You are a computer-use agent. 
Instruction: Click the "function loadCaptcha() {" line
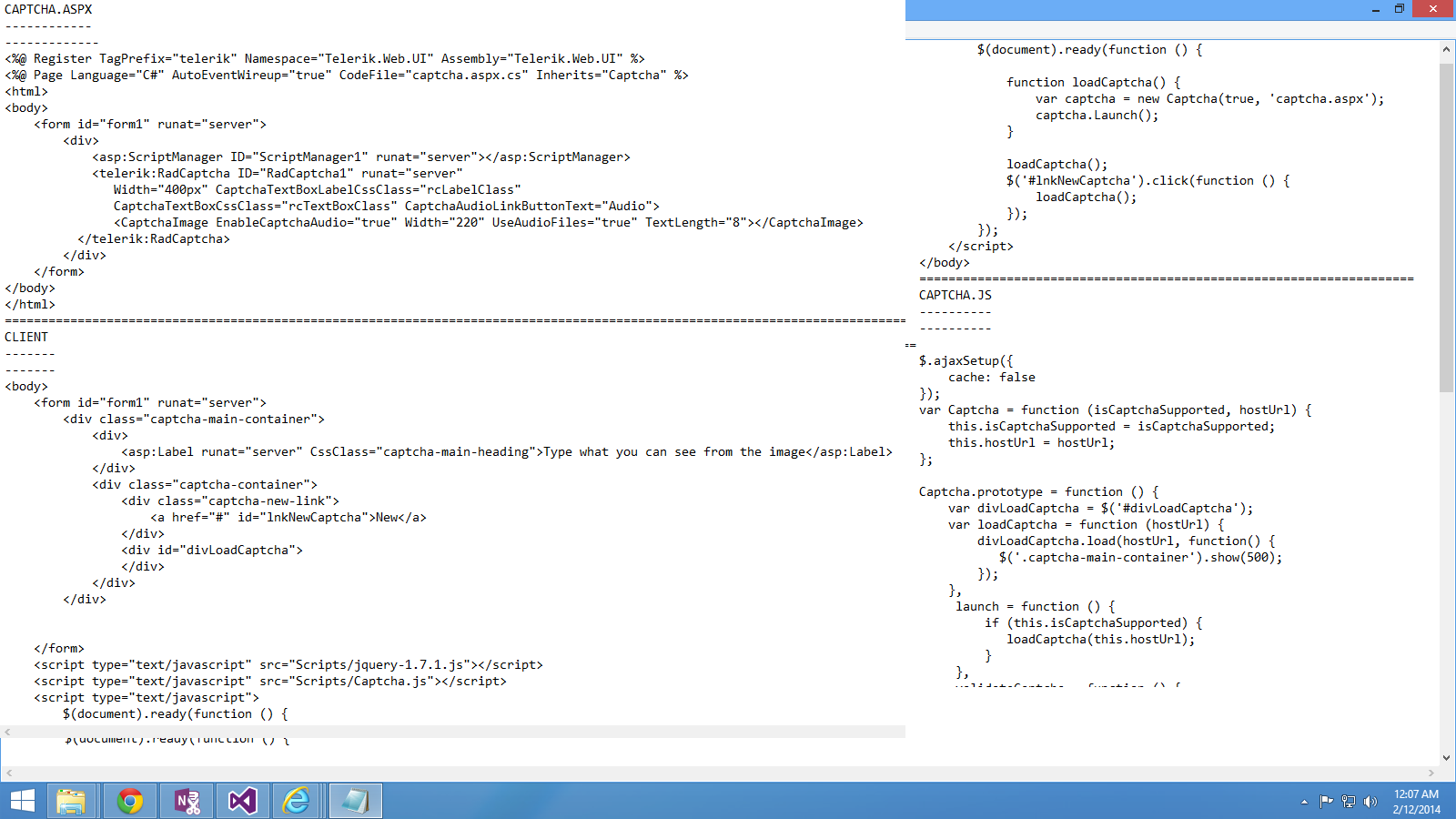[1094, 82]
